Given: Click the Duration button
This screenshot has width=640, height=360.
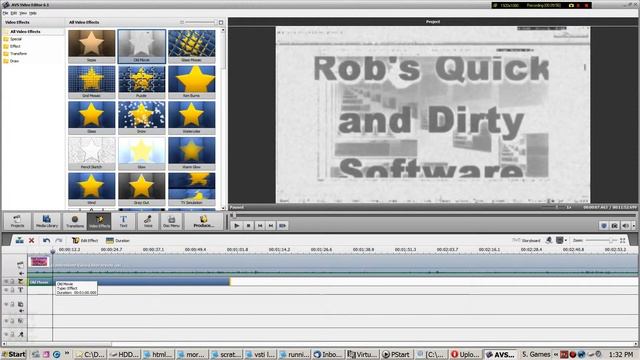Looking at the screenshot, I should tap(118, 240).
